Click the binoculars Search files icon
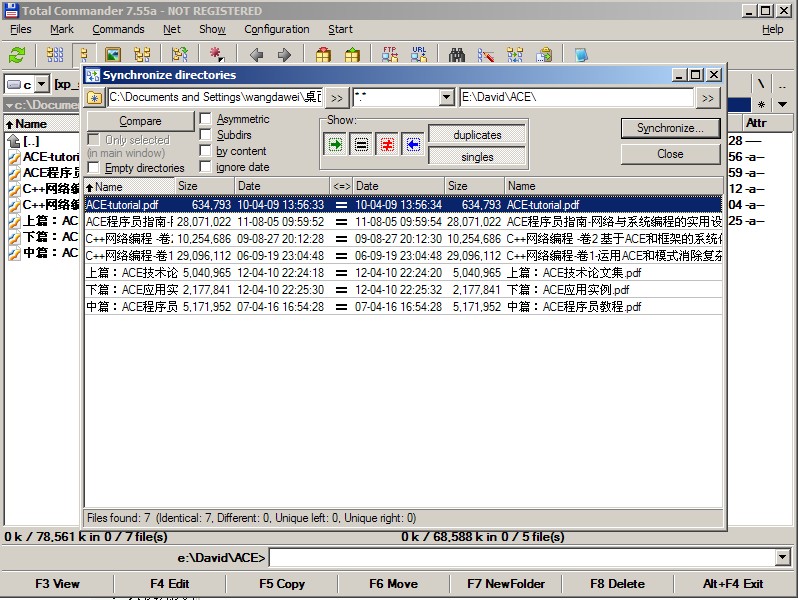798x600 pixels. click(457, 55)
